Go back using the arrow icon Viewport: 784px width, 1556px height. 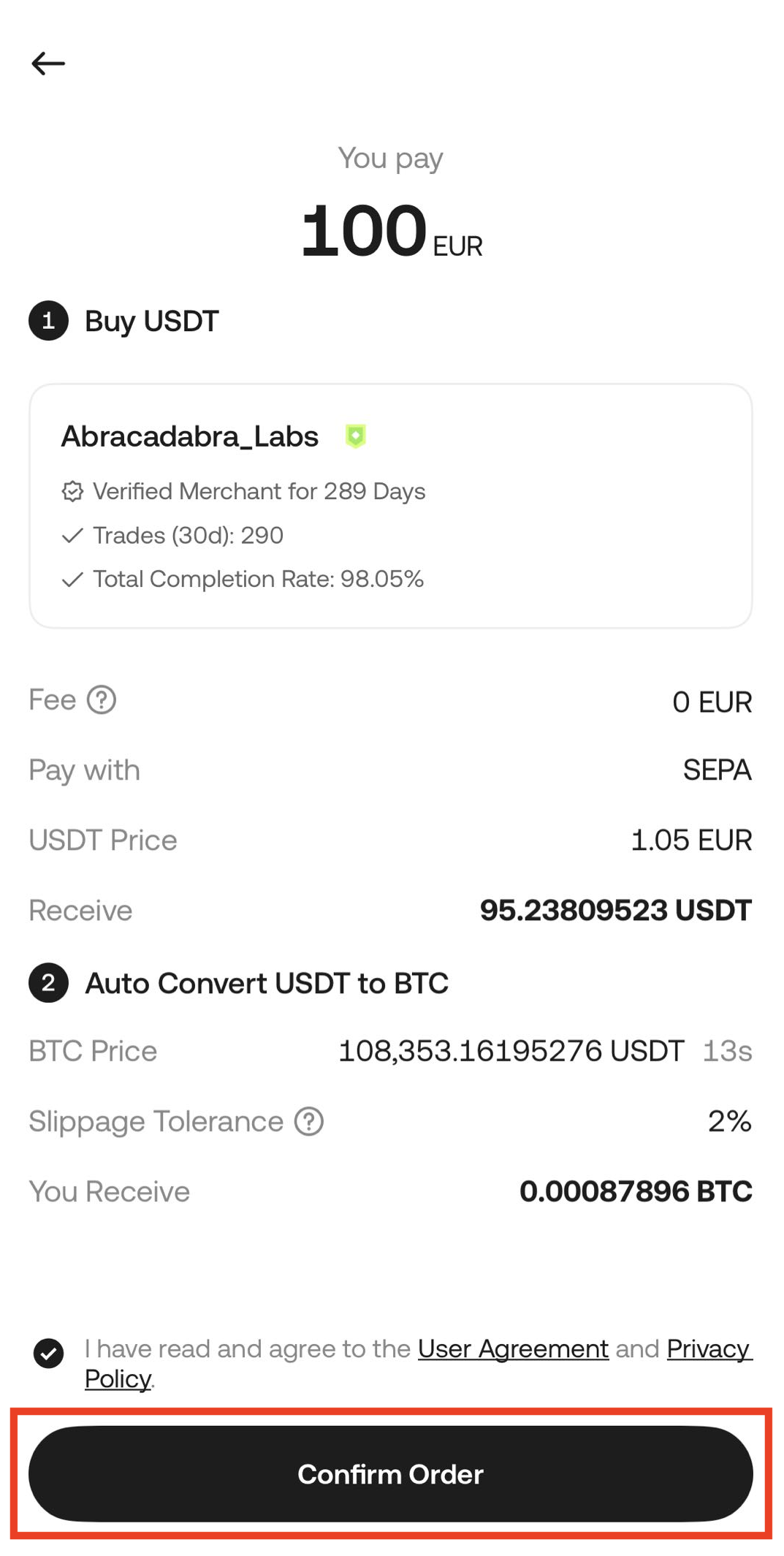(x=48, y=64)
